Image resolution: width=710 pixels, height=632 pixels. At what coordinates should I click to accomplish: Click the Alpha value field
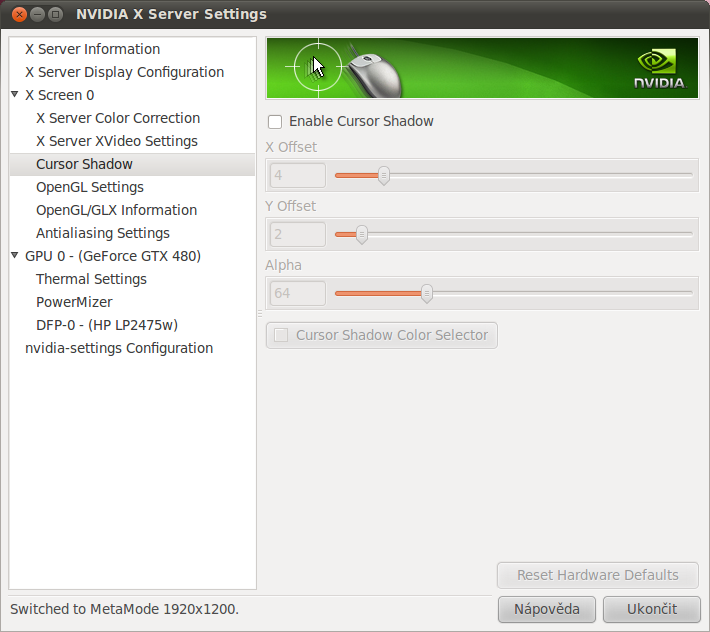(297, 293)
